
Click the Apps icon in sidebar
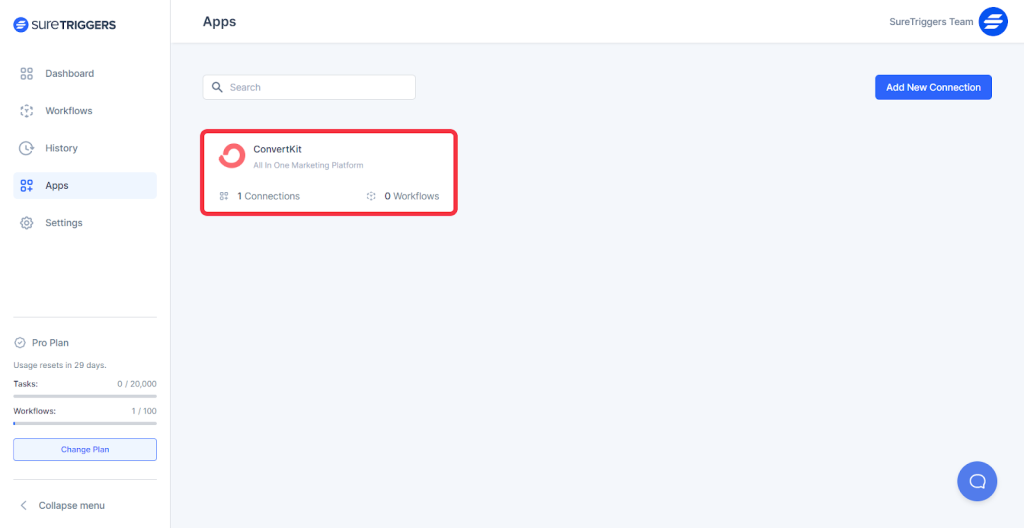click(27, 186)
